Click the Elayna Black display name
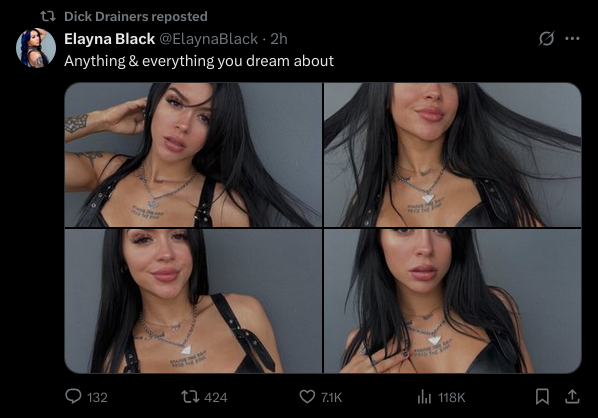 click(109, 39)
